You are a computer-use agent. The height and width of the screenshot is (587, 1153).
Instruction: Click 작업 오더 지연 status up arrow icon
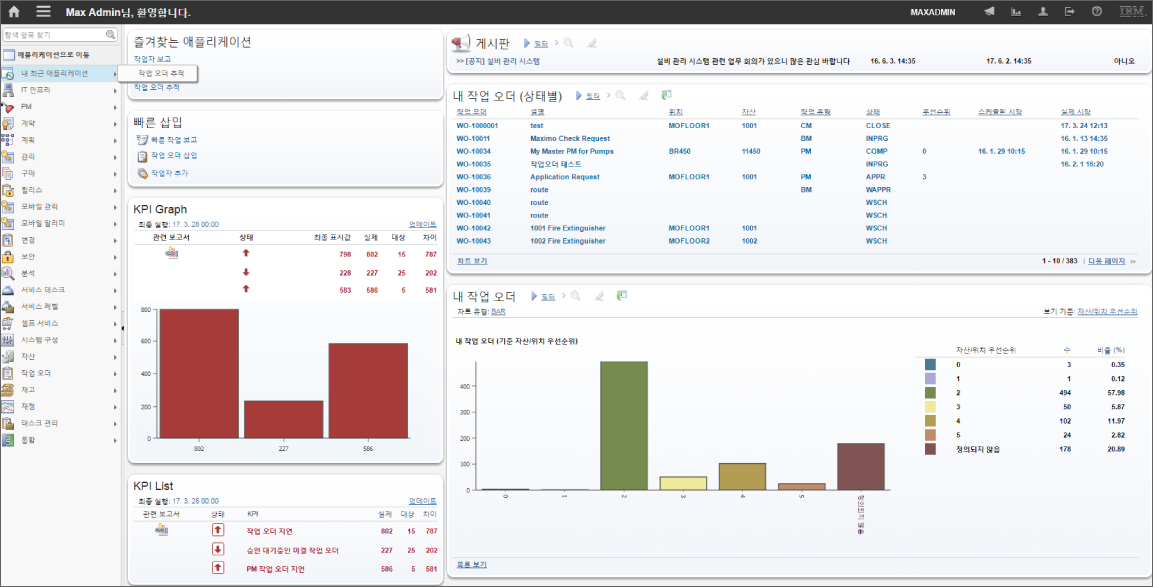tap(218, 530)
